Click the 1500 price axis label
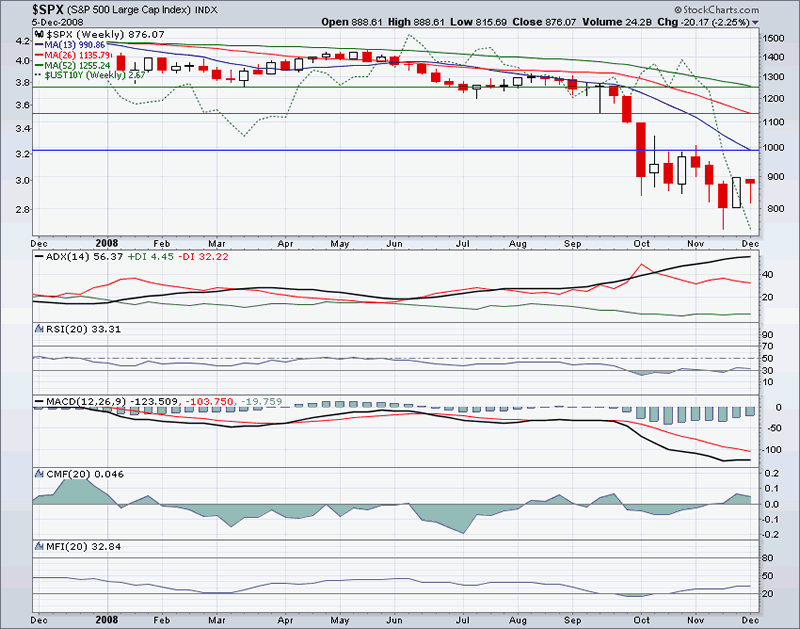Viewport: 800px width, 629px height. point(773,38)
